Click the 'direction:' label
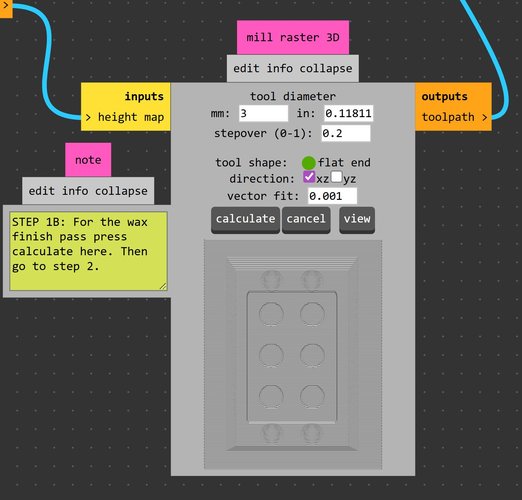Image resolution: width=522 pixels, height=500 pixels. (262, 179)
